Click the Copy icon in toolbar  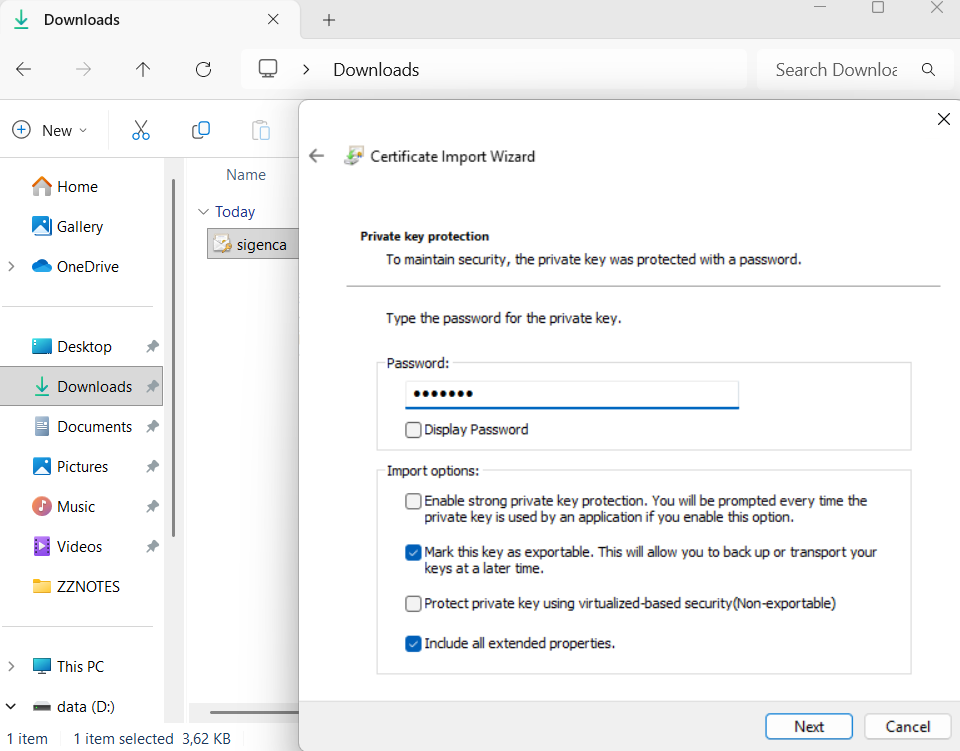click(x=201, y=130)
